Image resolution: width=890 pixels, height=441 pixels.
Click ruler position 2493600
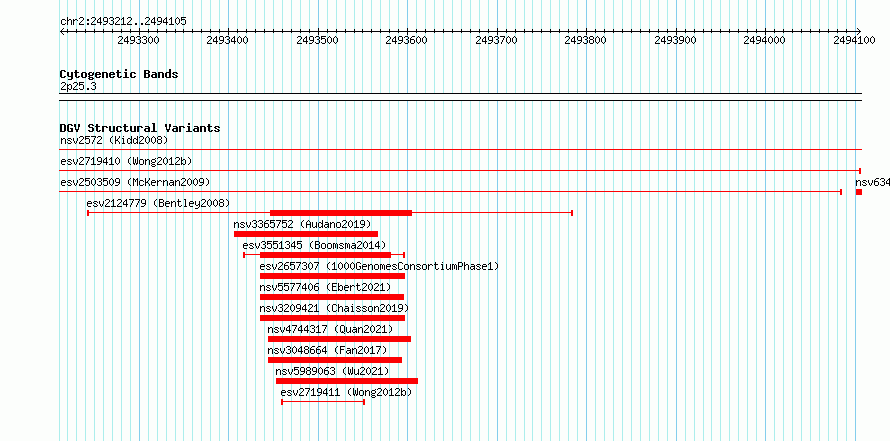[406, 40]
